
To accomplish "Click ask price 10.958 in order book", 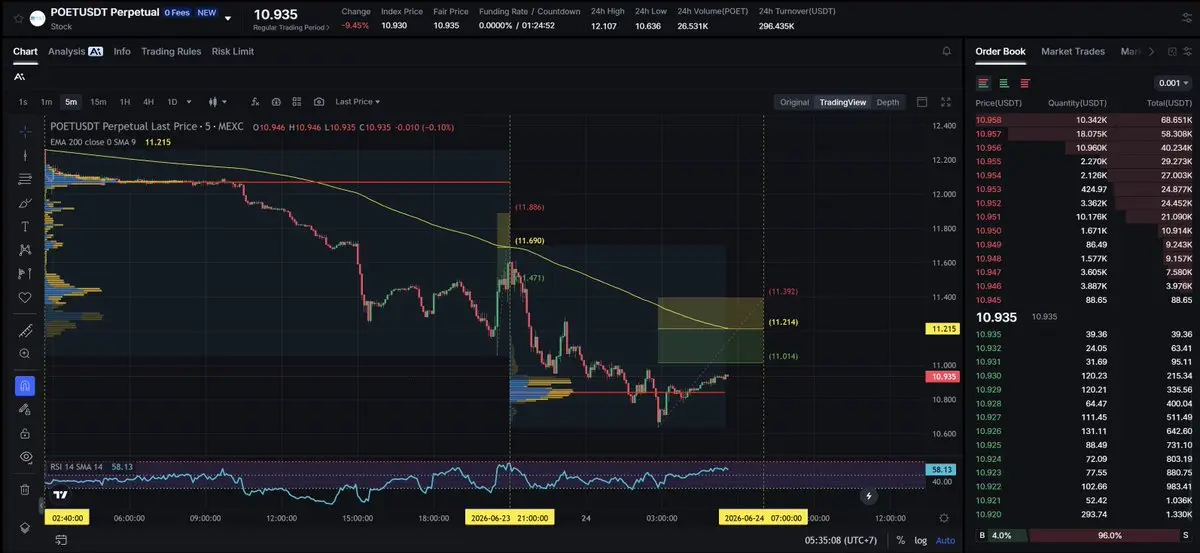I will point(988,120).
